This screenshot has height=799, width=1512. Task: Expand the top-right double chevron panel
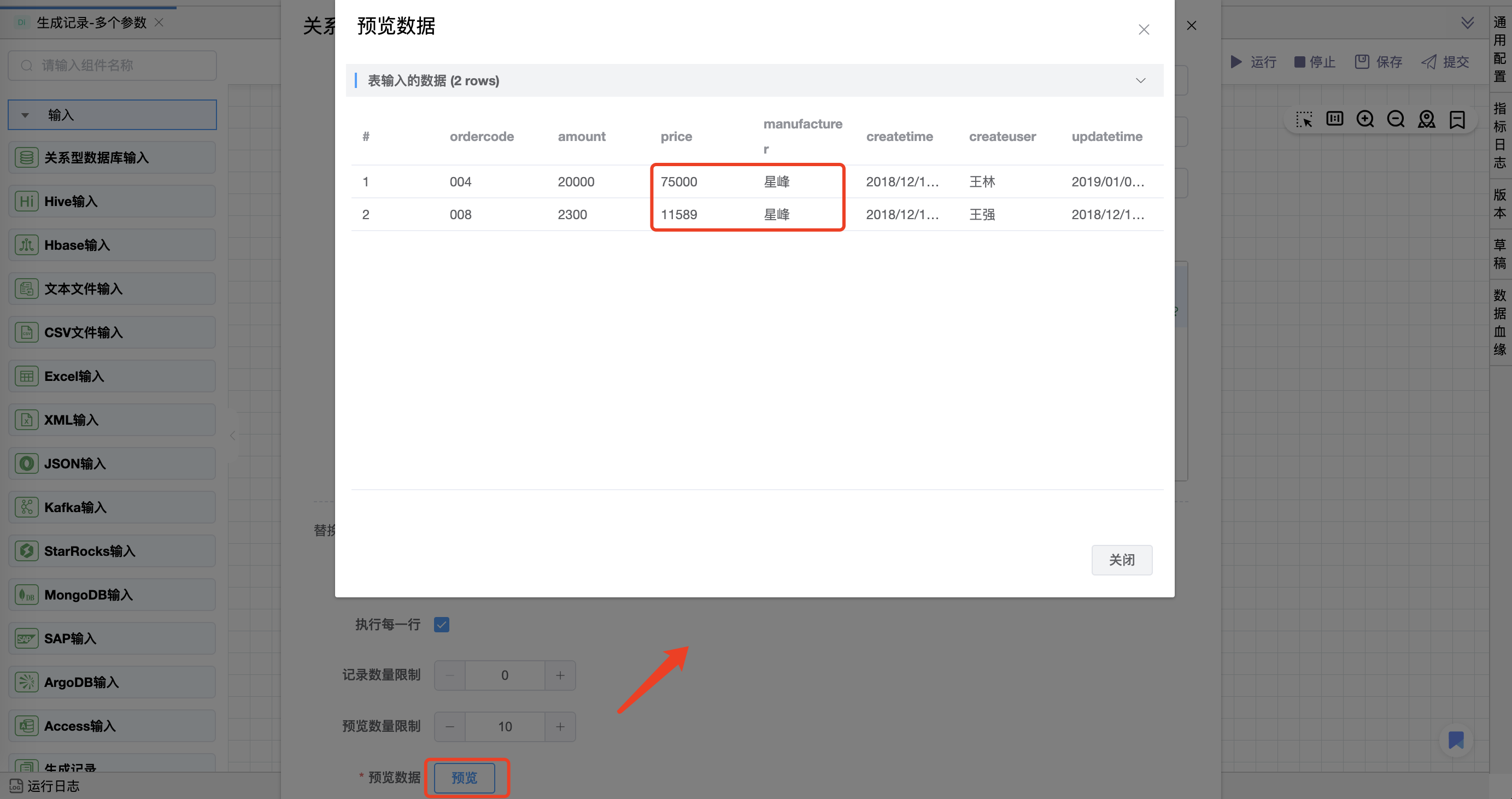pos(1467,23)
